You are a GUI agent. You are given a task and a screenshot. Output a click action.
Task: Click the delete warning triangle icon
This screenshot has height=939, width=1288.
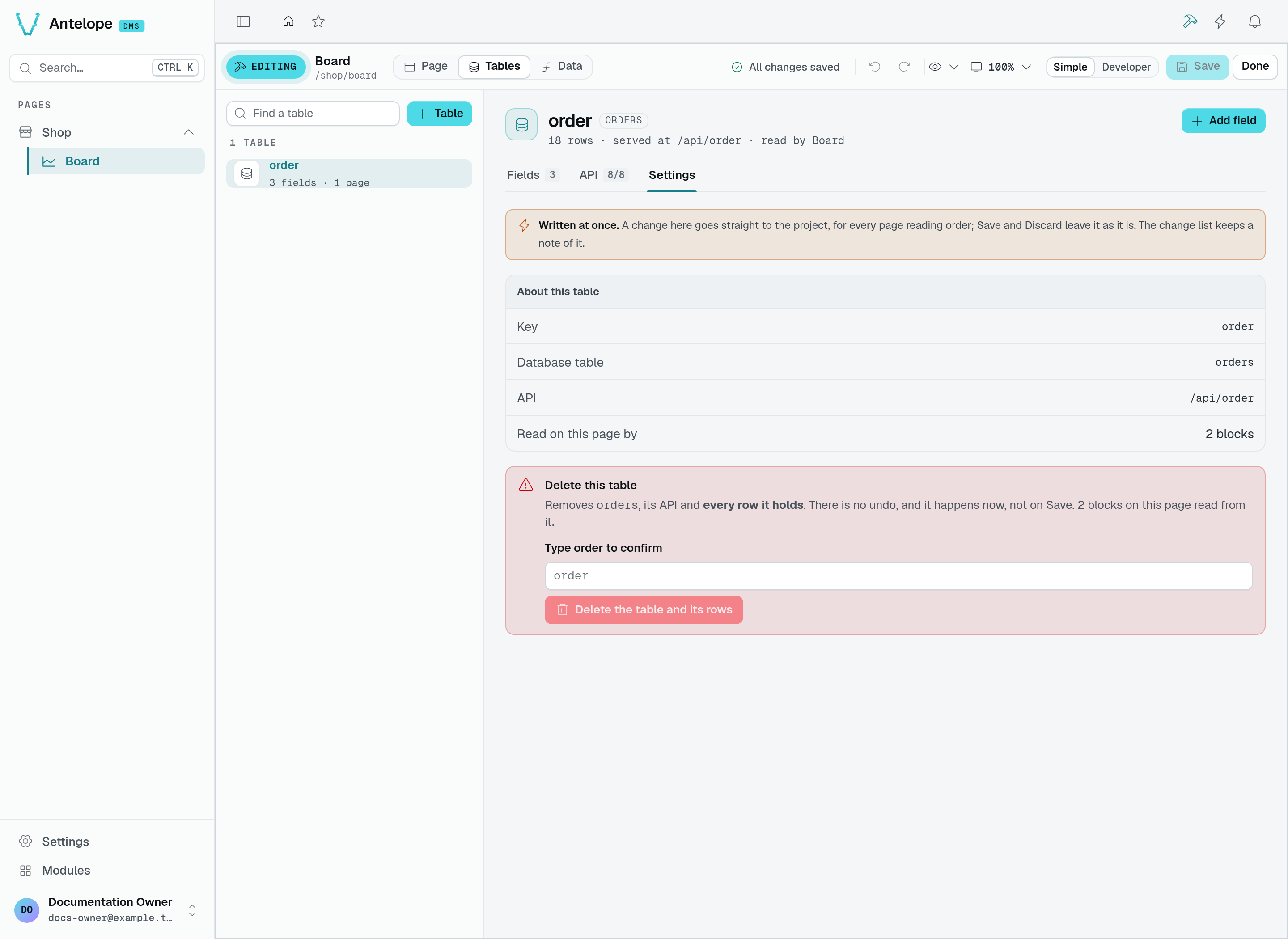526,485
